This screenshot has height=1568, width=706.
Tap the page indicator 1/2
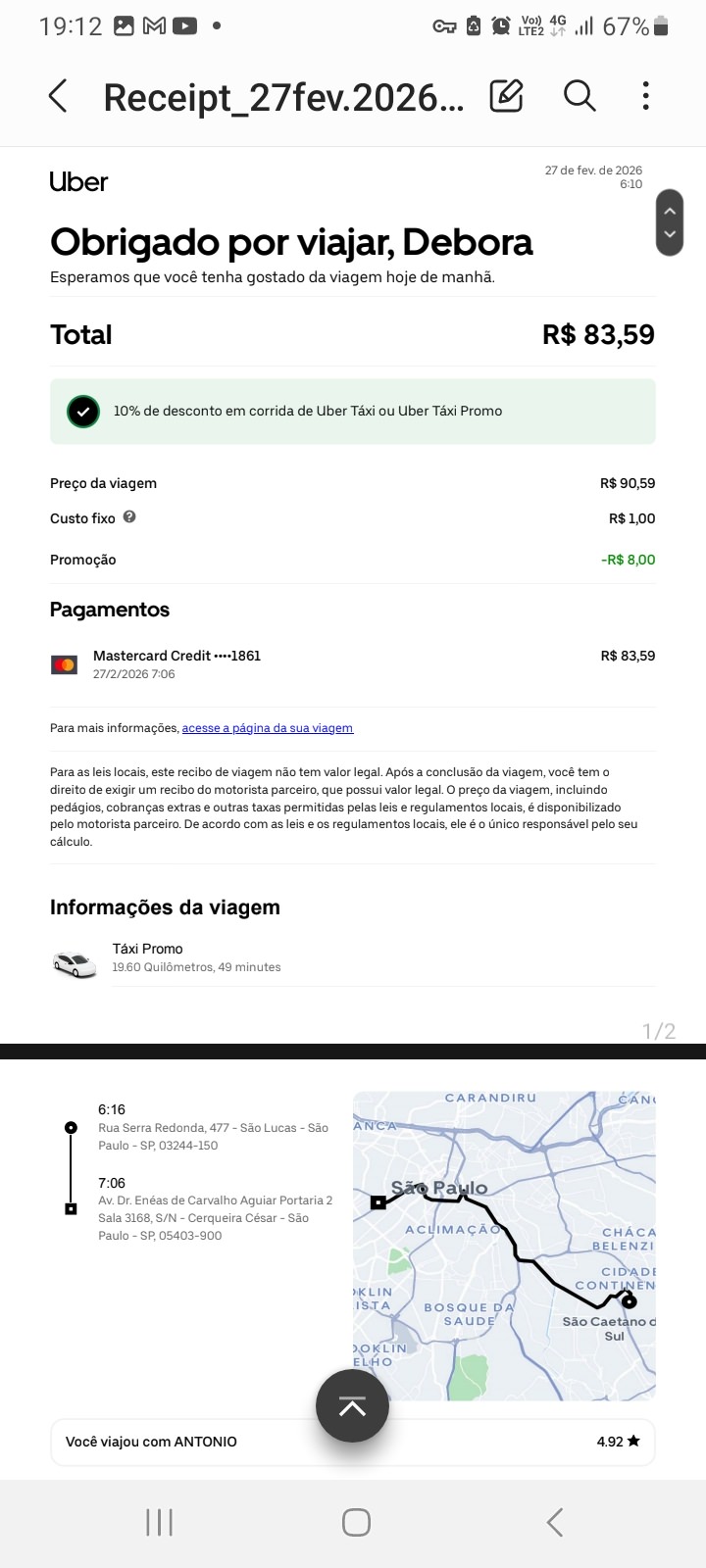(x=659, y=1031)
